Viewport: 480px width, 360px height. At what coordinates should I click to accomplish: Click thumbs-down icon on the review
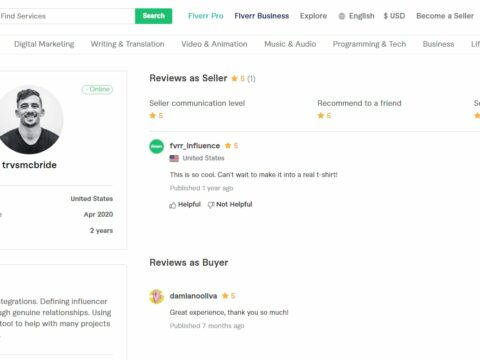tap(211, 205)
